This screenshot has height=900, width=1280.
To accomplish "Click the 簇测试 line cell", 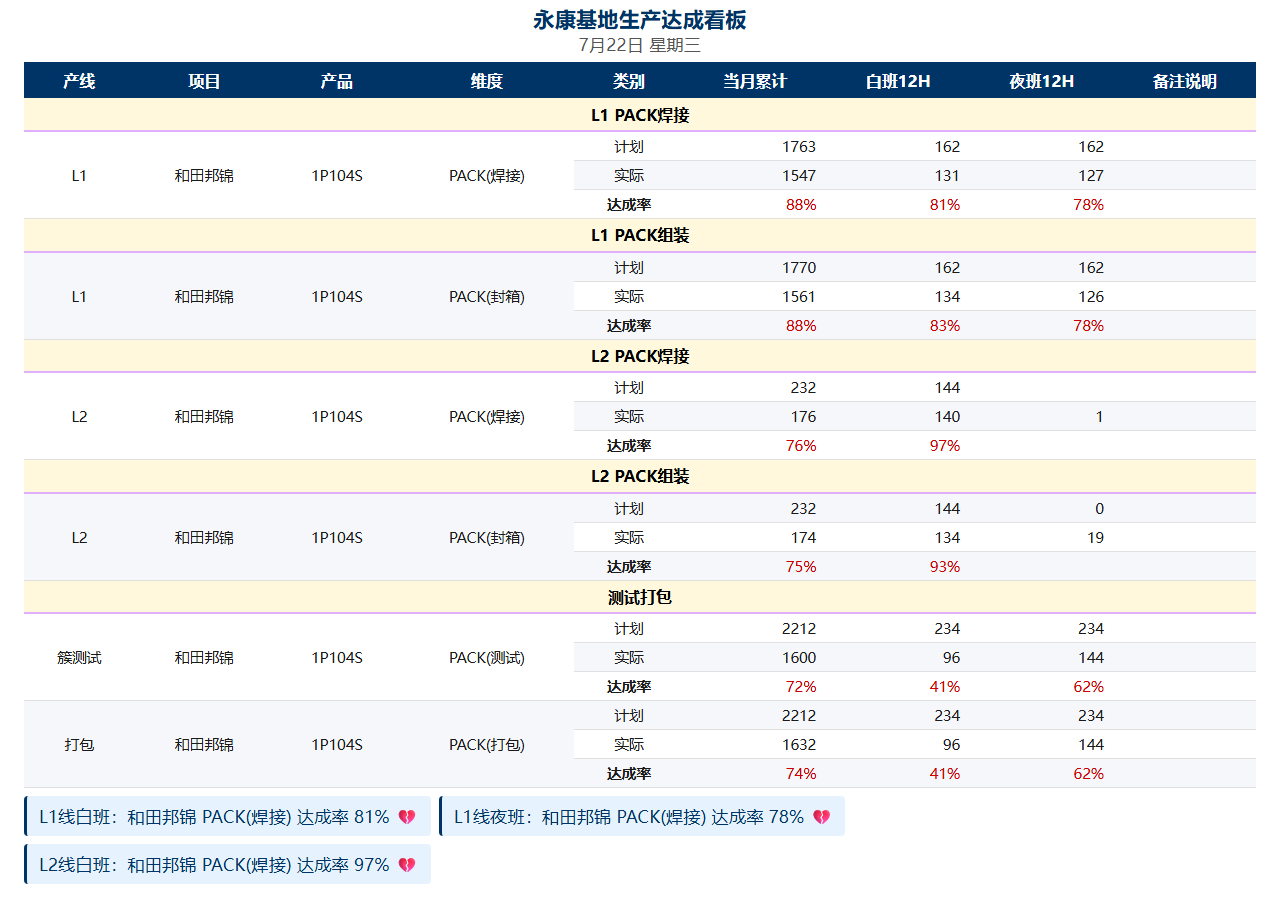I will pyautogui.click(x=79, y=658).
